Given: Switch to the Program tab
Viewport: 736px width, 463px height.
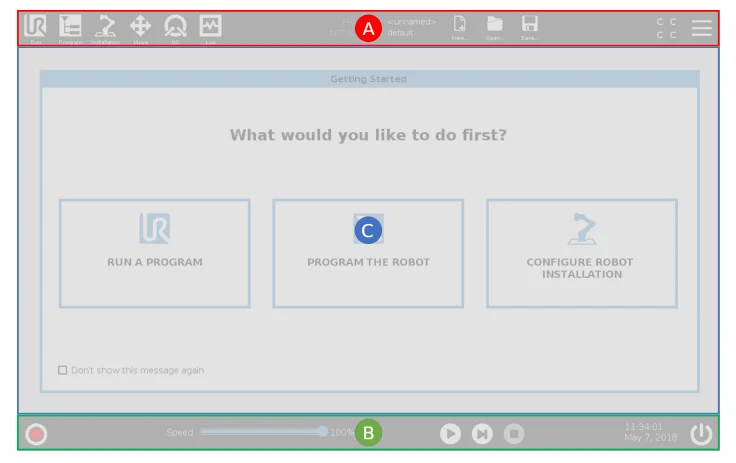Looking at the screenshot, I should (70, 28).
